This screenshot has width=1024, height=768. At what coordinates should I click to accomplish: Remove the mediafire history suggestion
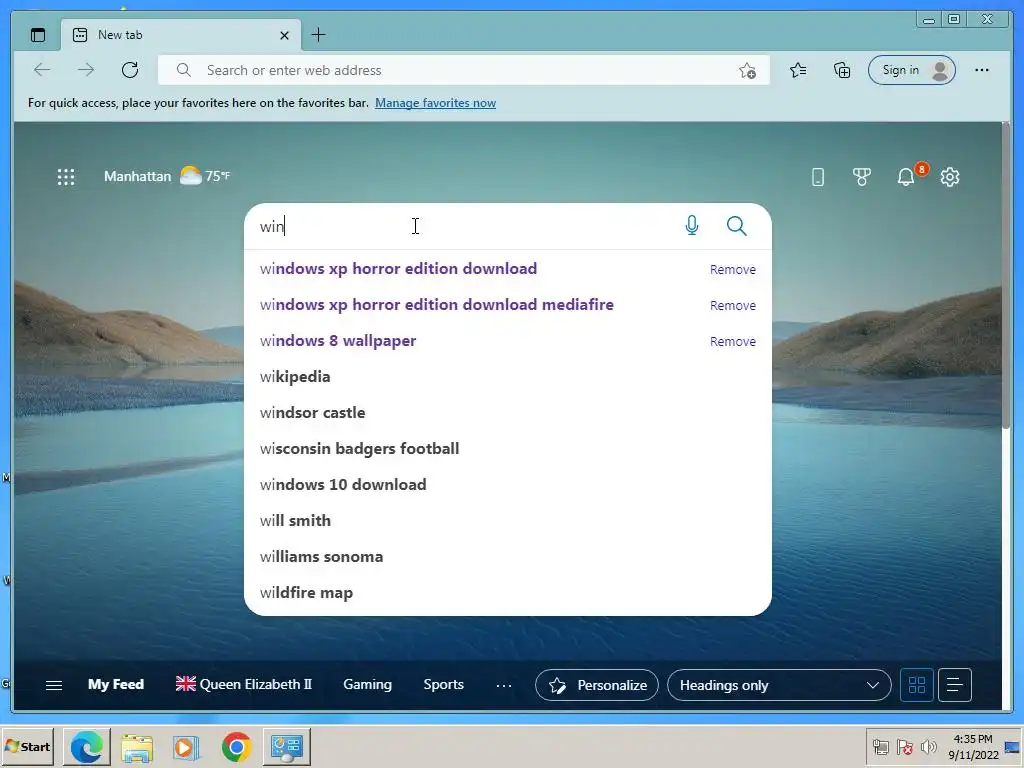(x=733, y=306)
